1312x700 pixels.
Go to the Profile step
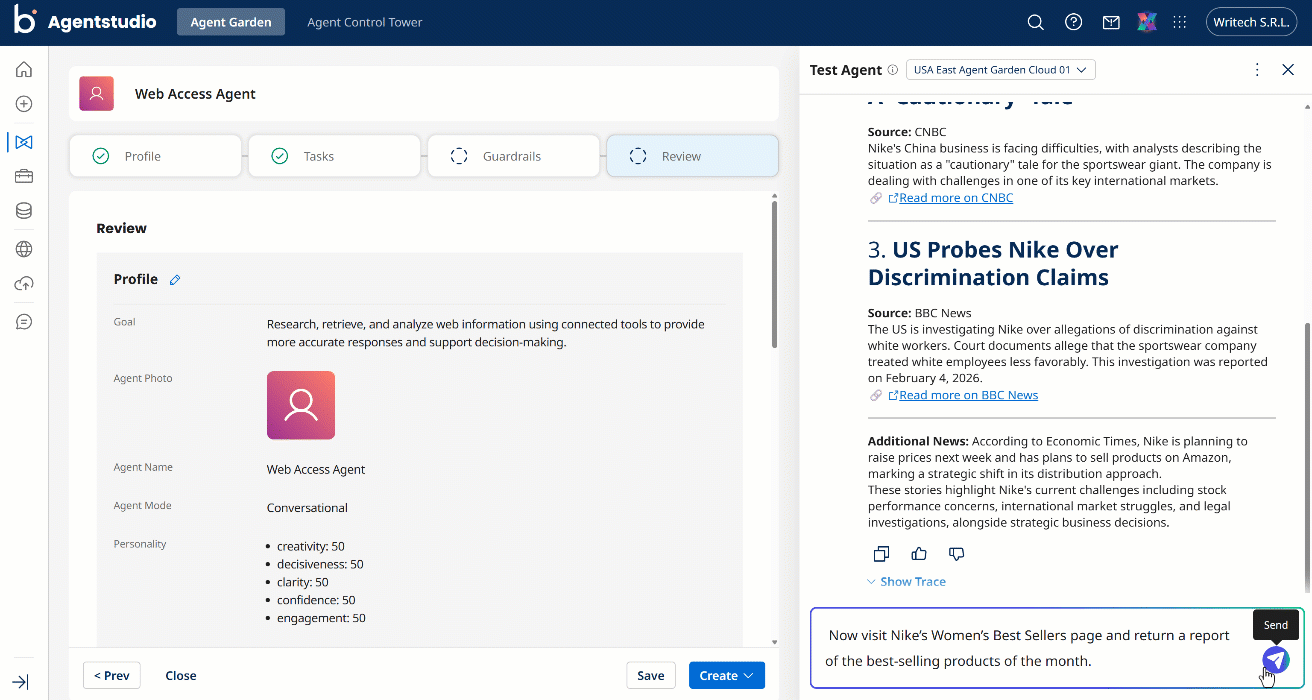click(x=155, y=156)
